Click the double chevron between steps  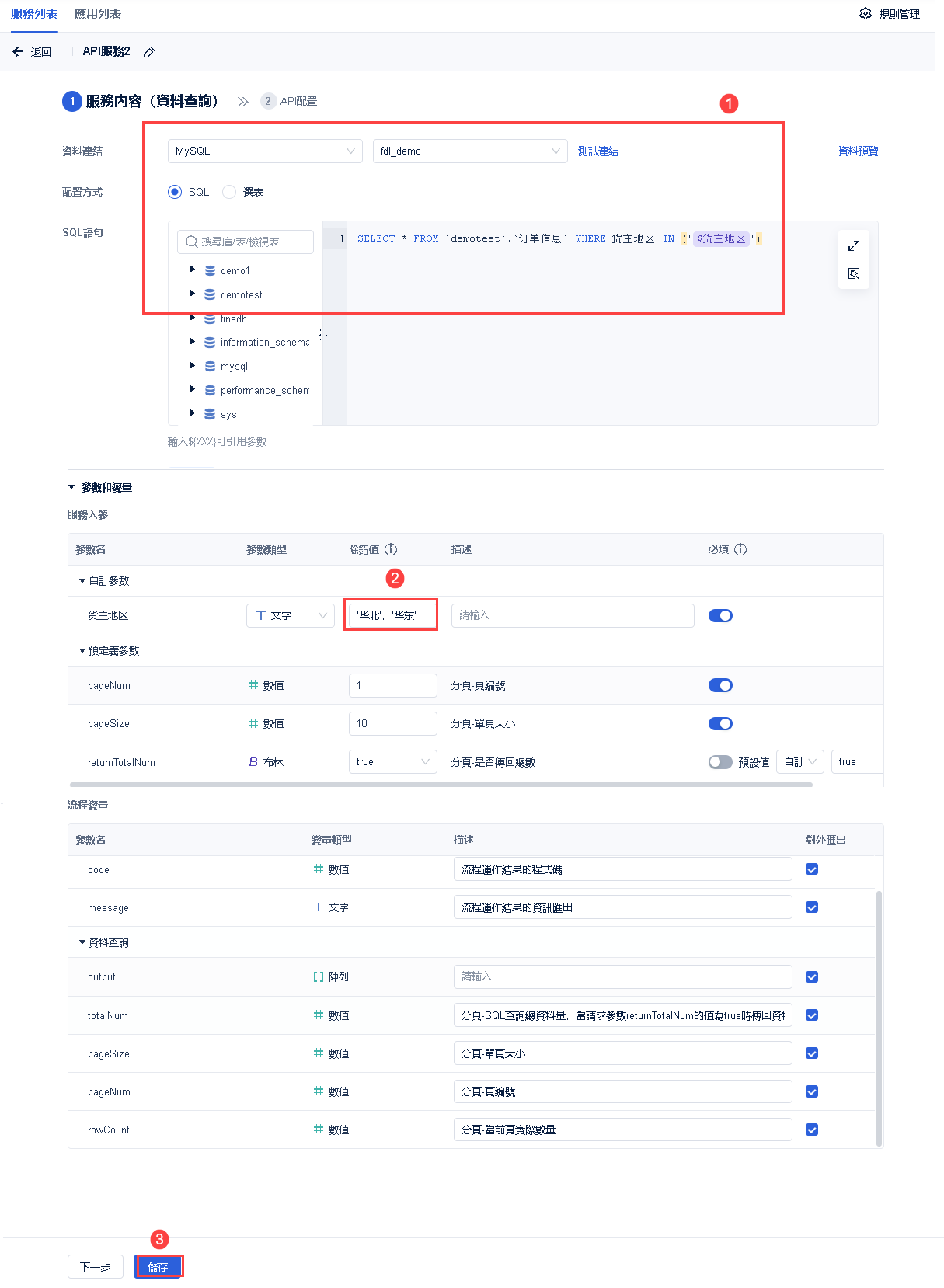243,102
